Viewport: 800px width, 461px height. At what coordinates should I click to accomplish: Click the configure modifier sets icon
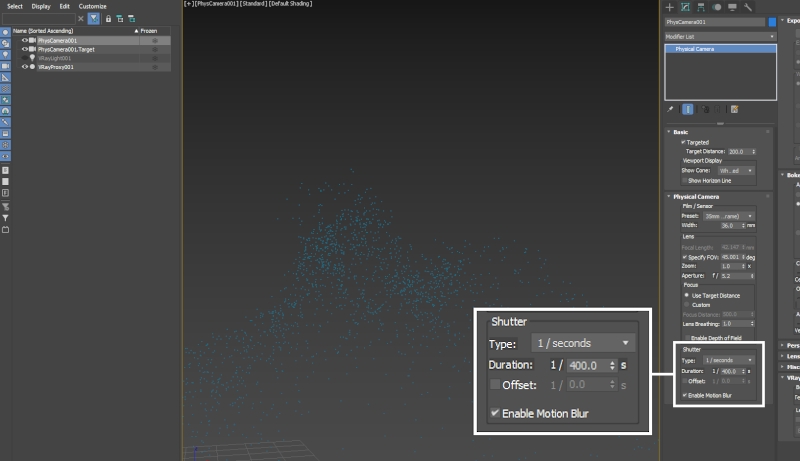coord(734,108)
